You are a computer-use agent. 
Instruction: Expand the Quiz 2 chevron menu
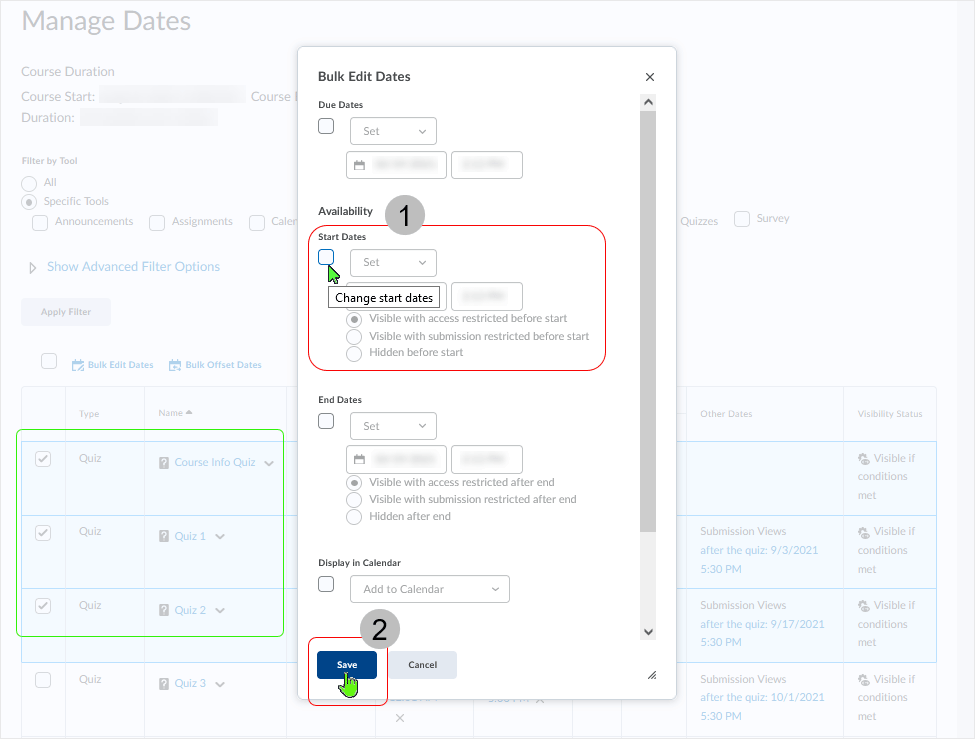[220, 611]
